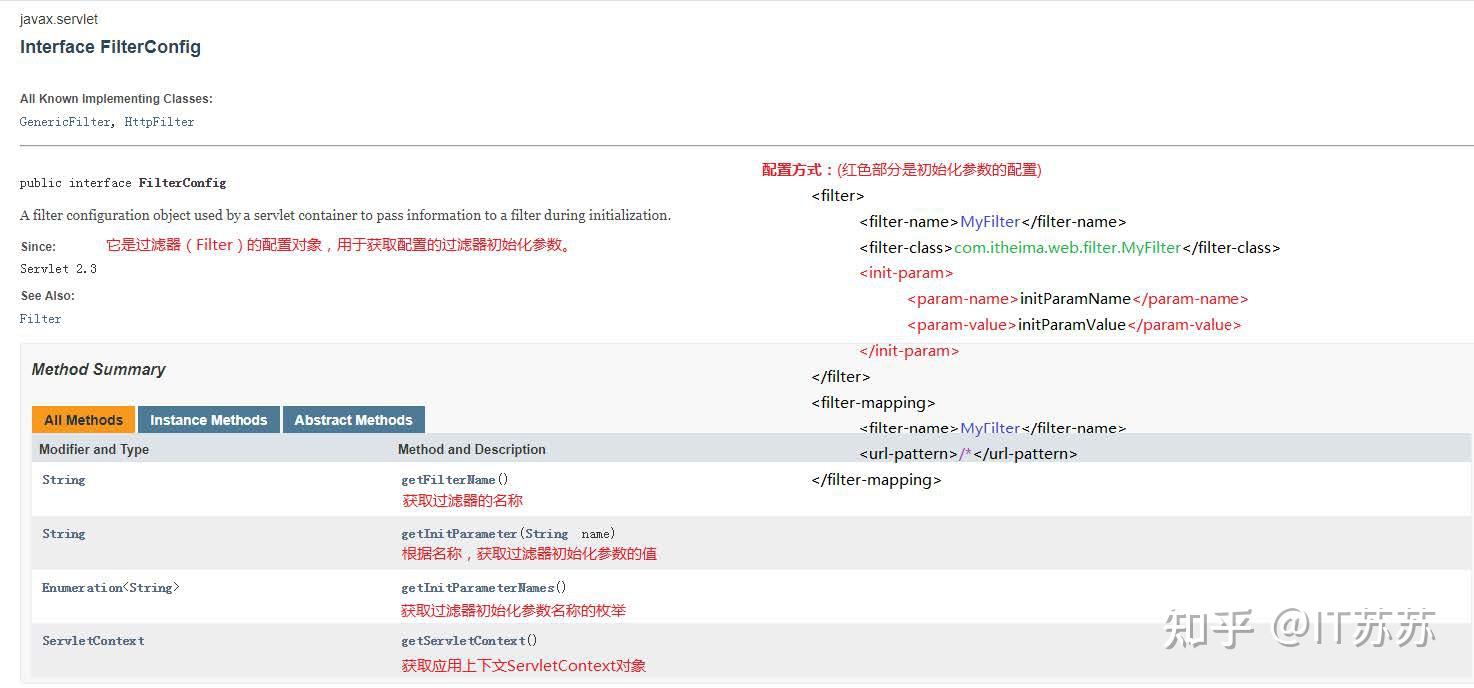Select the Interface FilterConfig heading
This screenshot has width=1474, height=688.
pyautogui.click(x=110, y=46)
